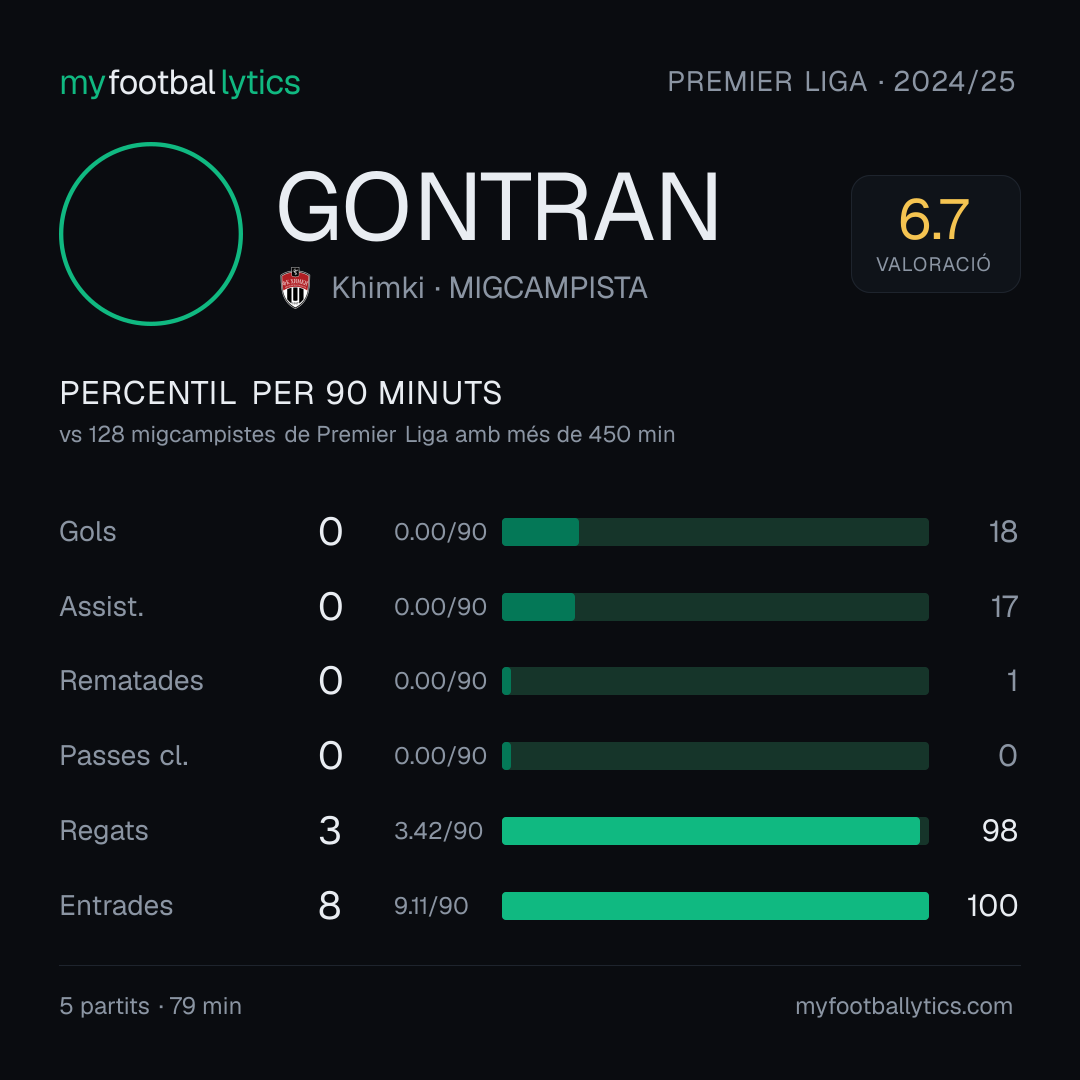Click the Rematades percentile bar
Image resolution: width=1080 pixels, height=1080 pixels.
click(x=715, y=681)
